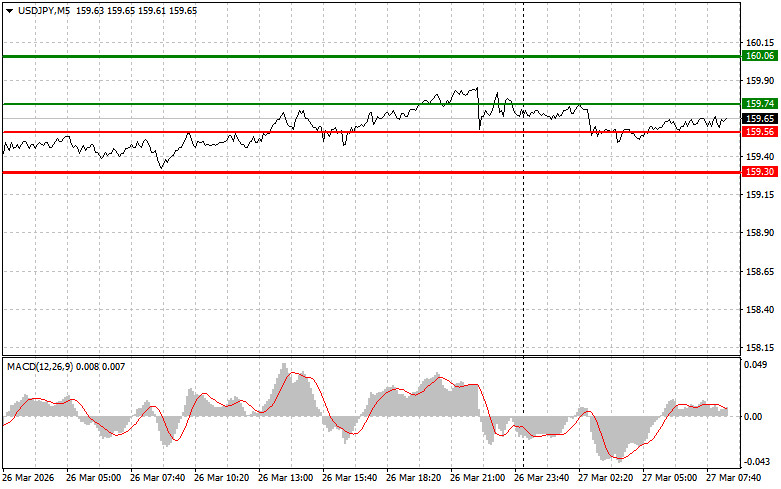Image resolution: width=781 pixels, height=489 pixels.
Task: Select the red 159.30 price level tag
Action: 760,172
